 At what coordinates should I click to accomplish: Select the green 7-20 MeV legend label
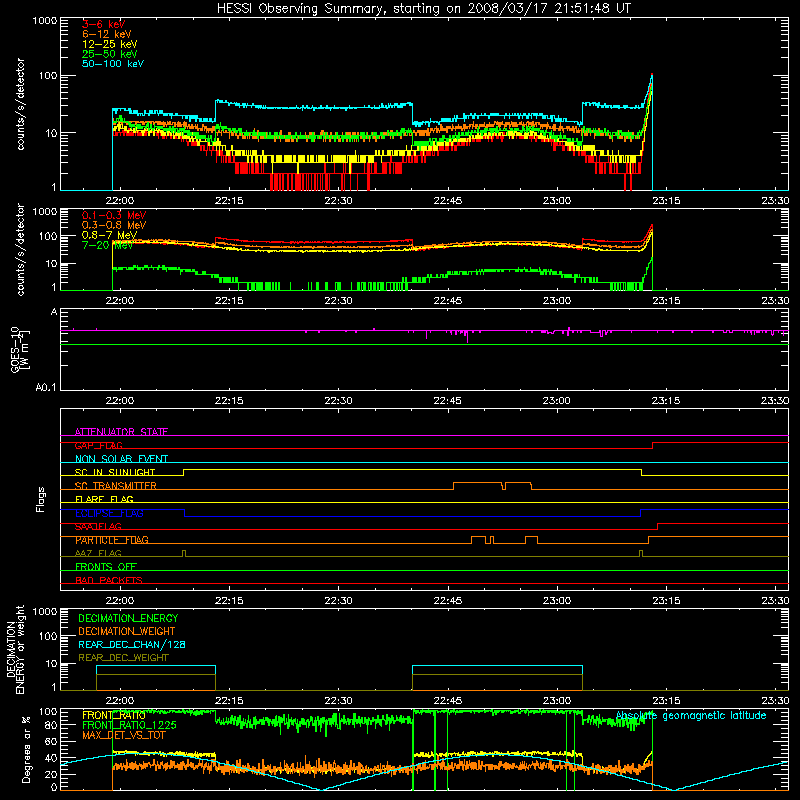[107, 245]
